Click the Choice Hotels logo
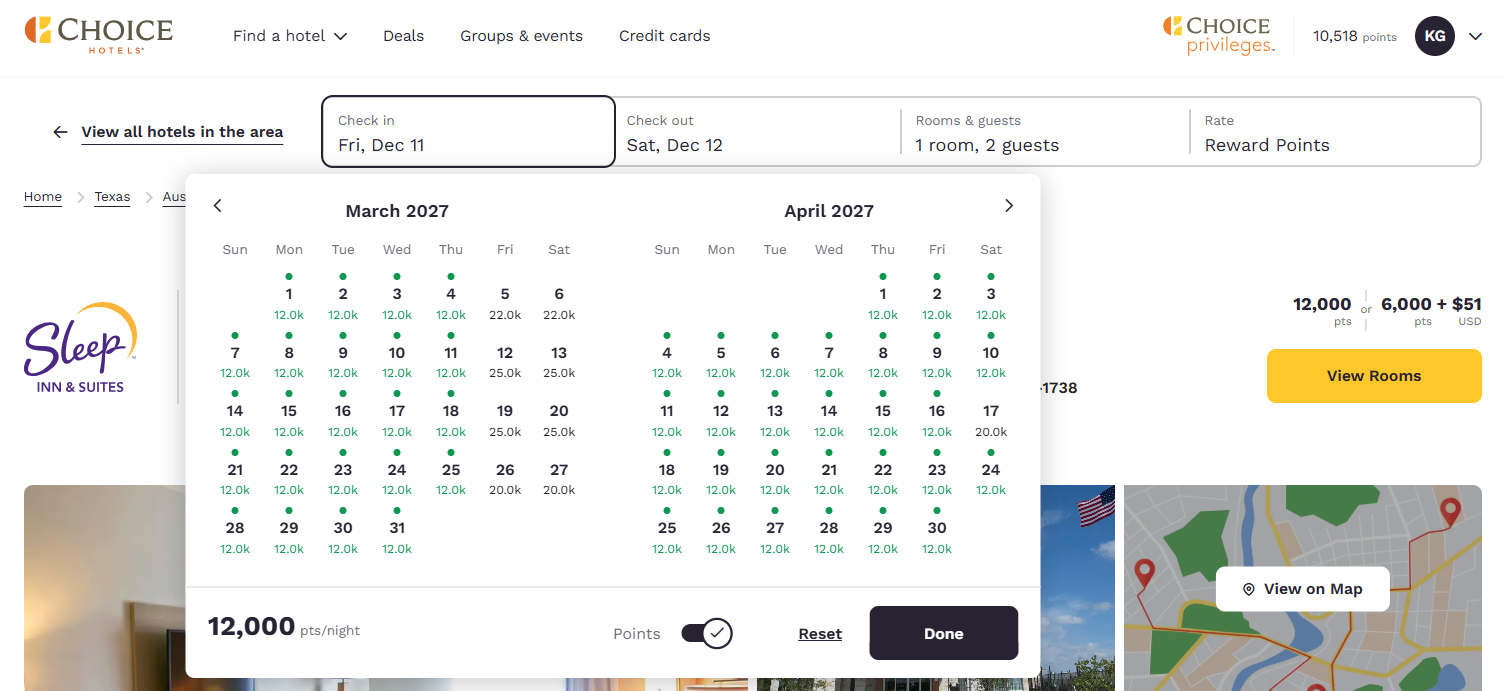1503x691 pixels. coord(99,35)
